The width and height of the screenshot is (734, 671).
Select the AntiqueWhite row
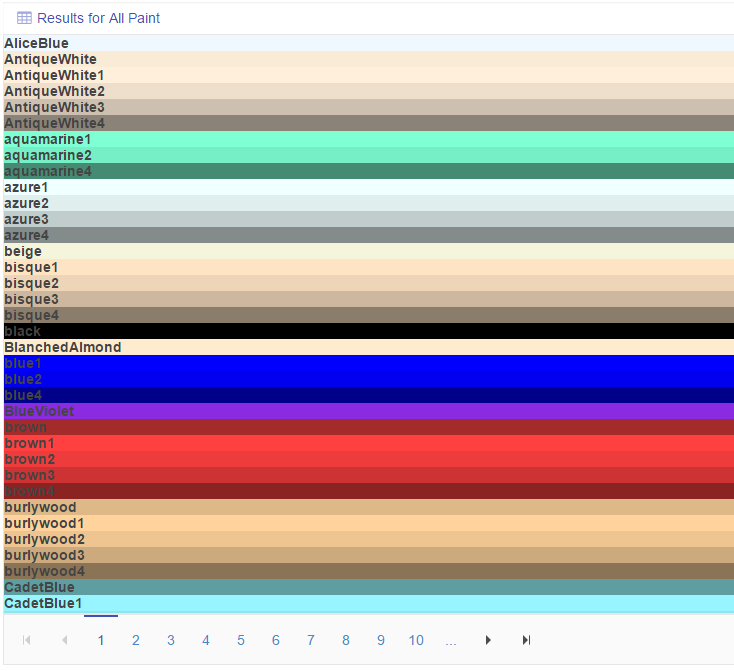369,59
